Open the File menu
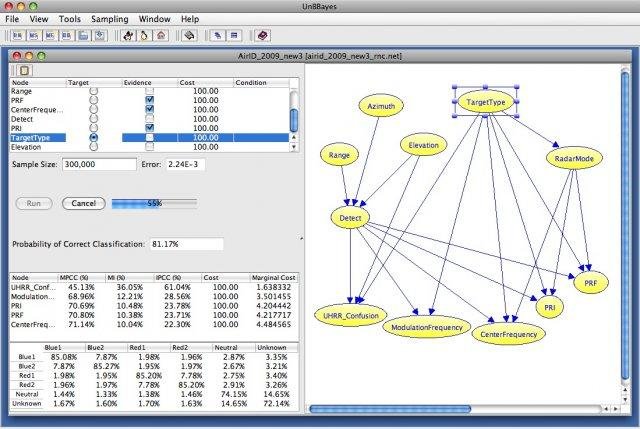The width and height of the screenshot is (640, 429). tap(12, 19)
